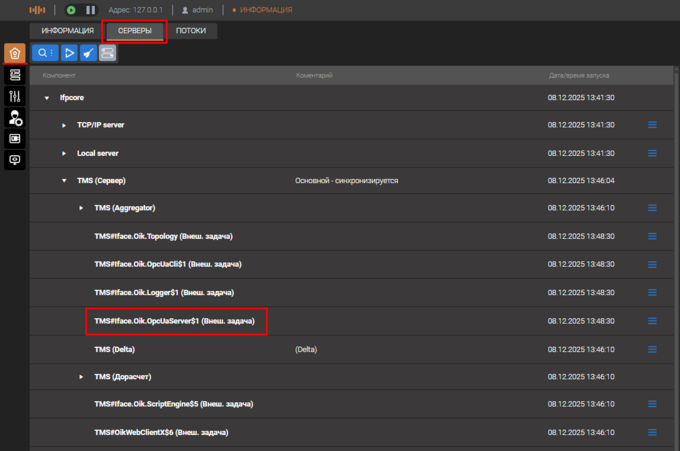The image size is (680, 451).
Task: Open the home section in the sidebar
Action: (x=14, y=53)
